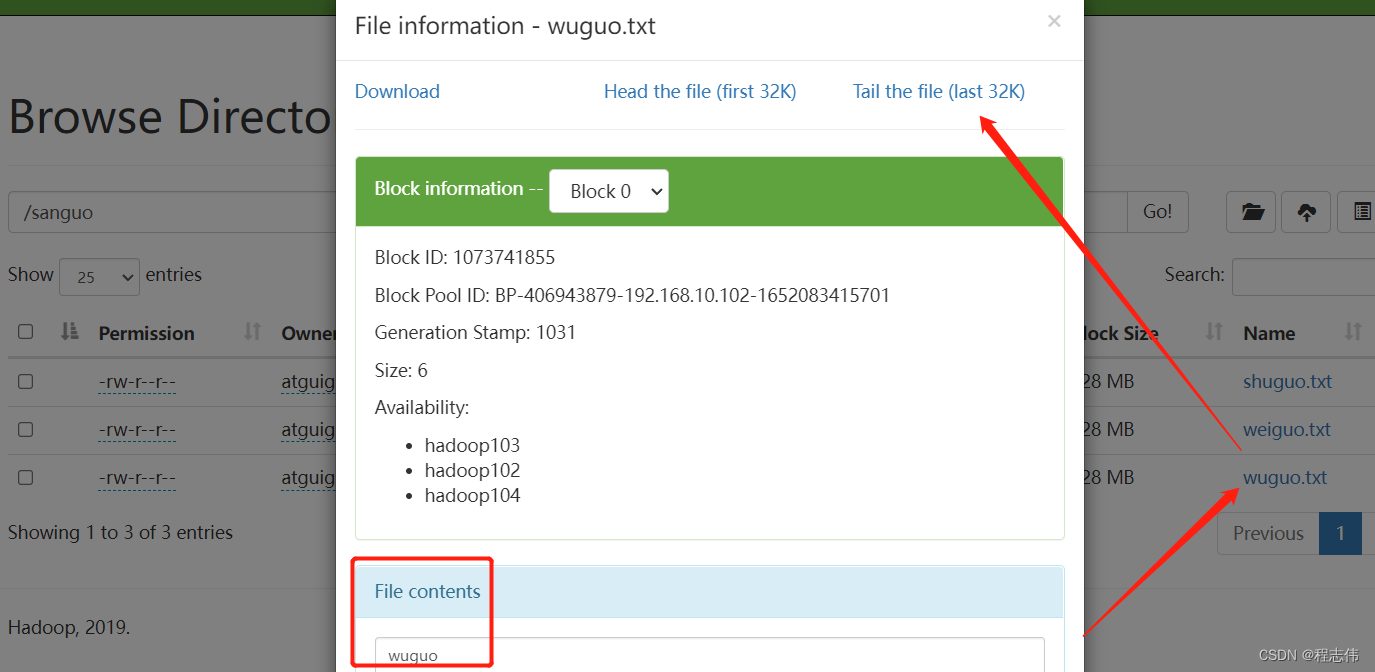Expand the Show 25 entries dropdown
The width and height of the screenshot is (1375, 672).
pos(100,277)
